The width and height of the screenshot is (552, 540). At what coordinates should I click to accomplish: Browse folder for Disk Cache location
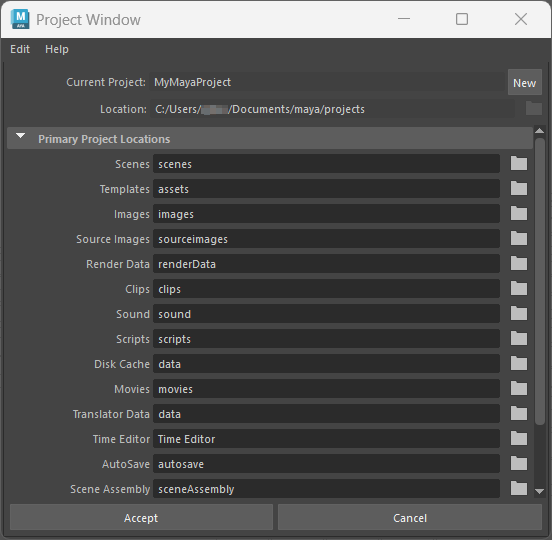point(519,364)
